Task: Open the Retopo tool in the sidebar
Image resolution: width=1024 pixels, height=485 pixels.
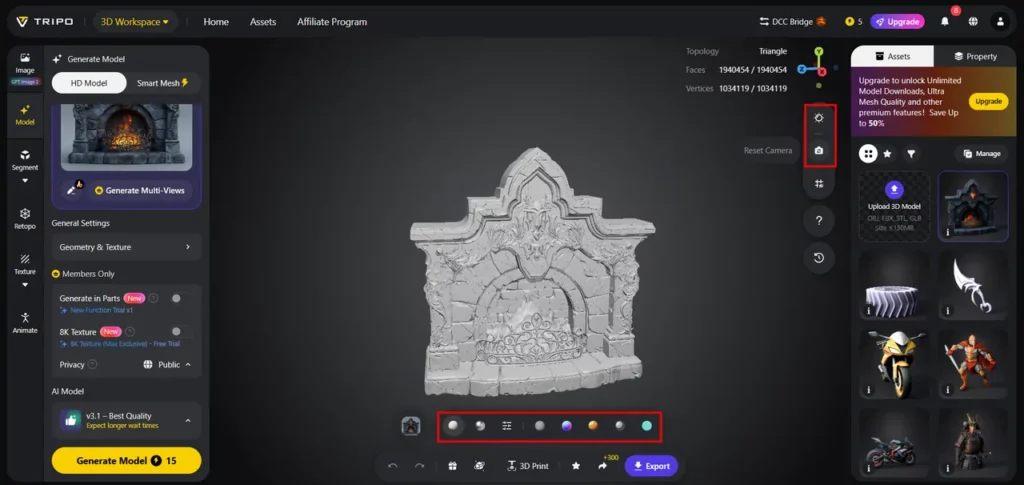Action: (x=25, y=219)
